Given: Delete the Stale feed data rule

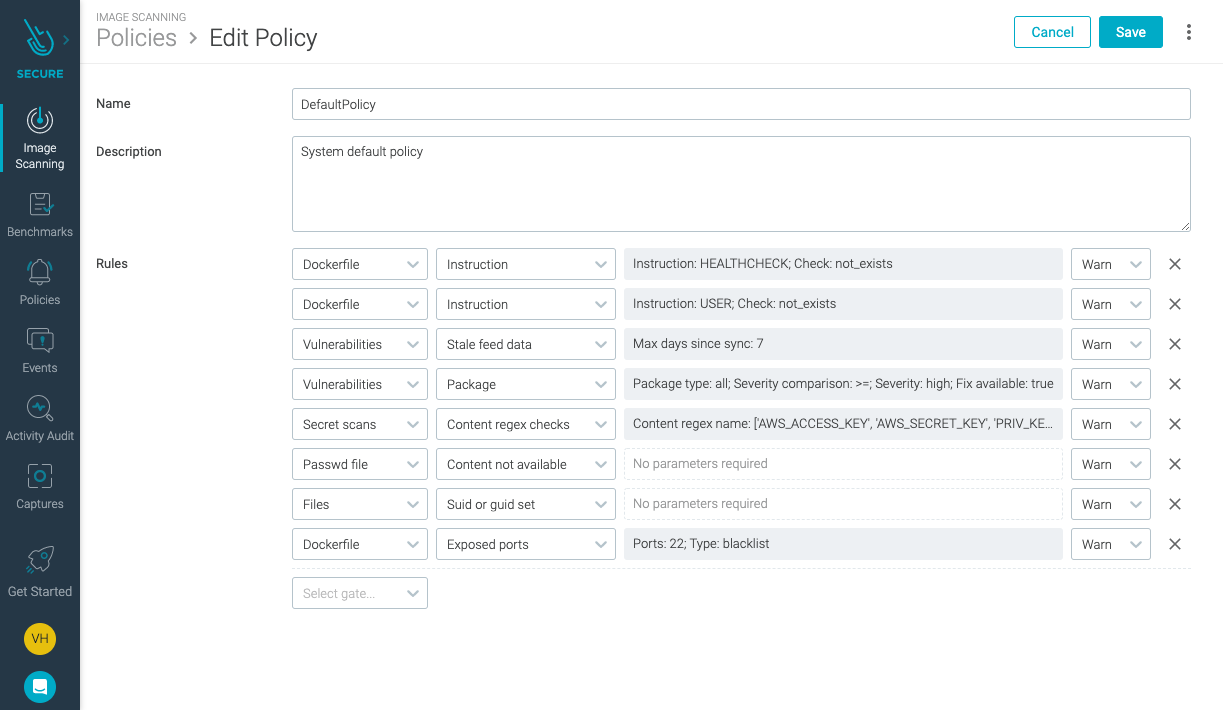Looking at the screenshot, I should coord(1175,344).
